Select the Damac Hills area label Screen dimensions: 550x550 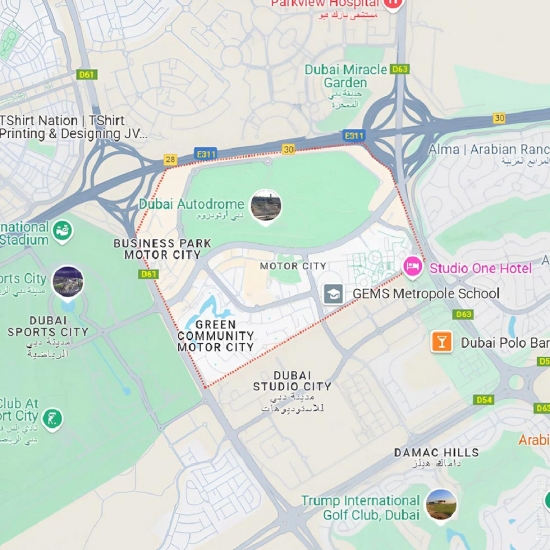click(x=437, y=452)
